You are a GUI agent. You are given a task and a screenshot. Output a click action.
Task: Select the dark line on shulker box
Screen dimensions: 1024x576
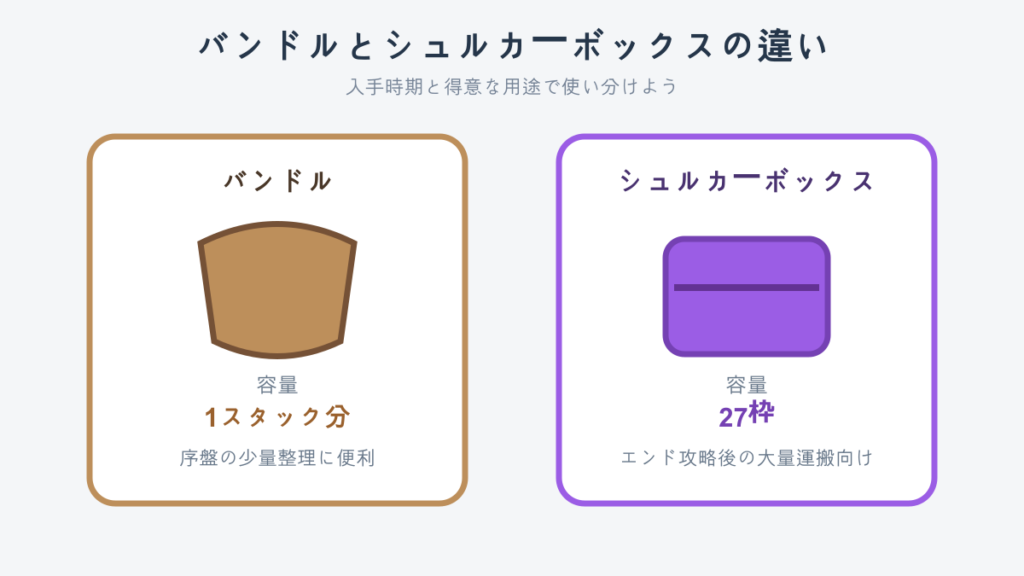(746, 287)
